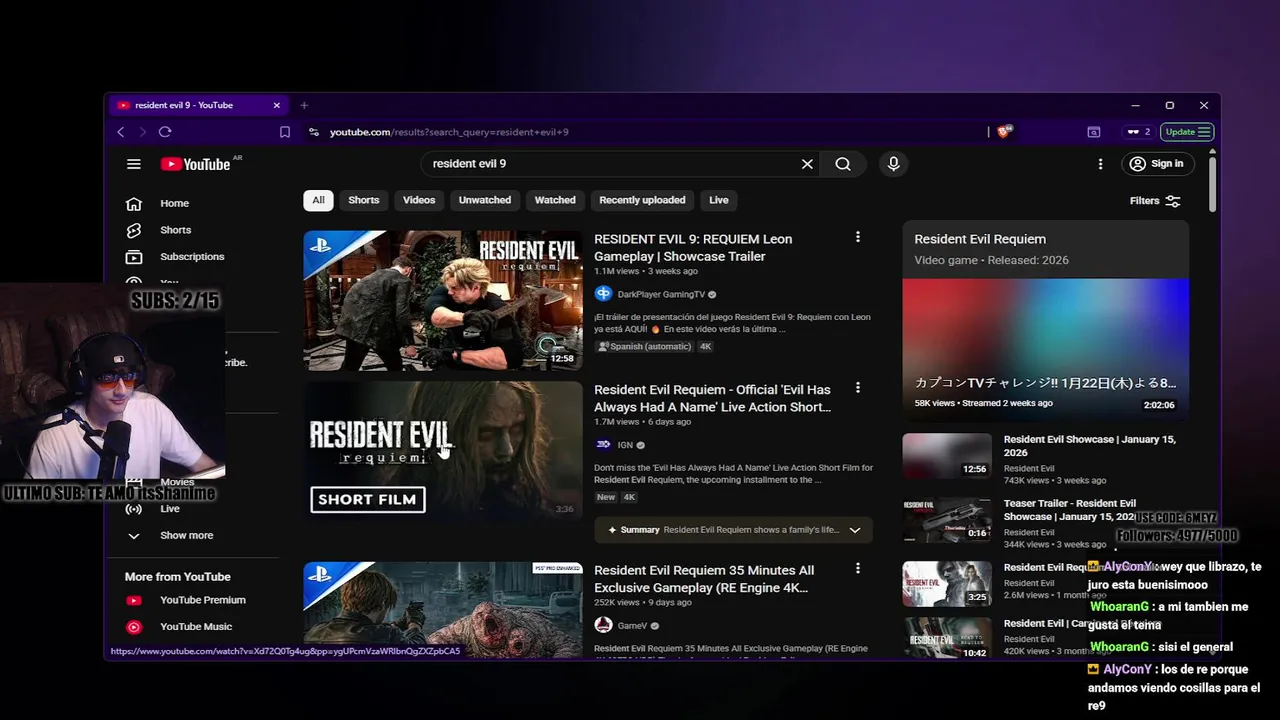Expand the video Summary chevron
1280x720 pixels.
(855, 530)
